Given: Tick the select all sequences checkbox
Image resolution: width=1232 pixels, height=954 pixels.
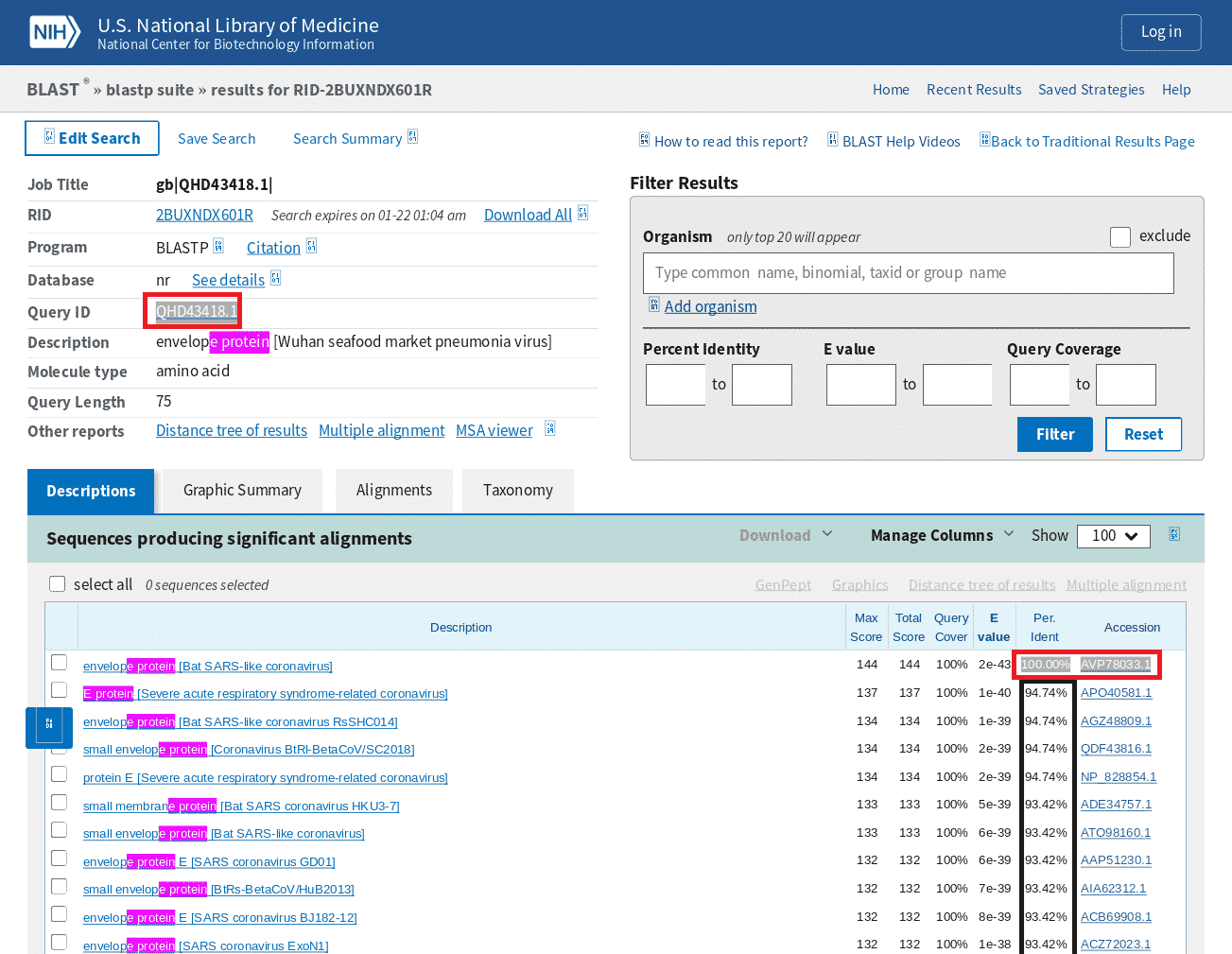Looking at the screenshot, I should [x=58, y=584].
